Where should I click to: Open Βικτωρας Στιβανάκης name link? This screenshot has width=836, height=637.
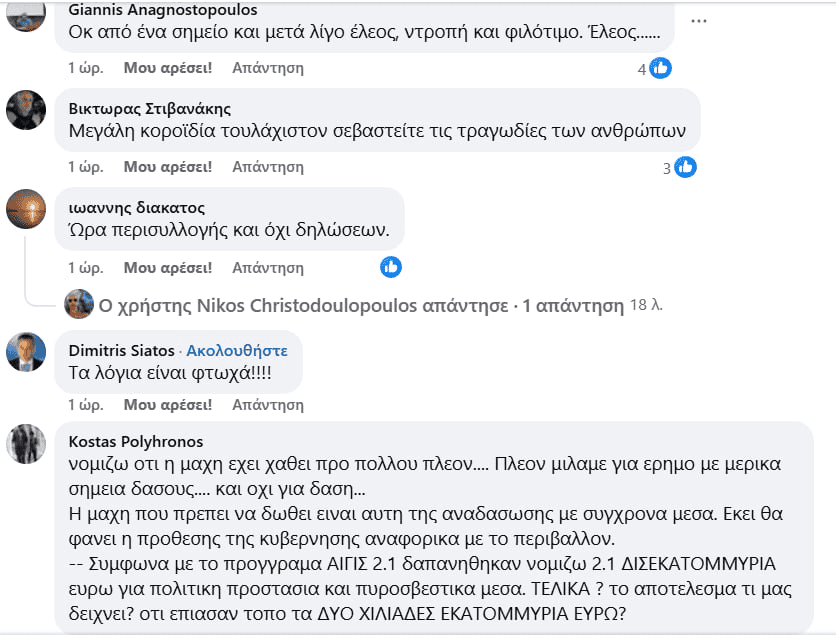pyautogui.click(x=150, y=109)
